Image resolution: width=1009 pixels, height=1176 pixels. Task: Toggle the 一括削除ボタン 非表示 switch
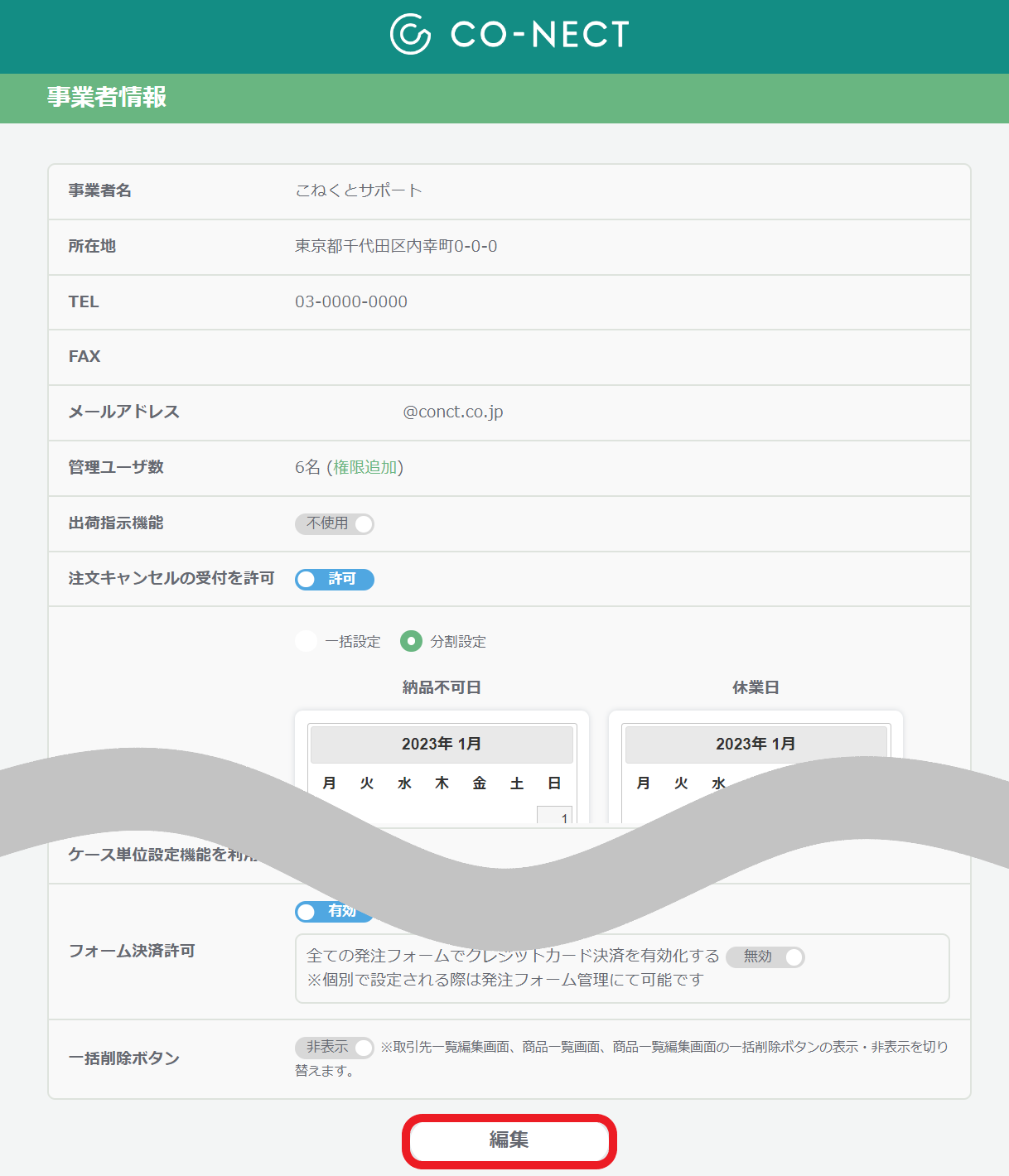[335, 1048]
